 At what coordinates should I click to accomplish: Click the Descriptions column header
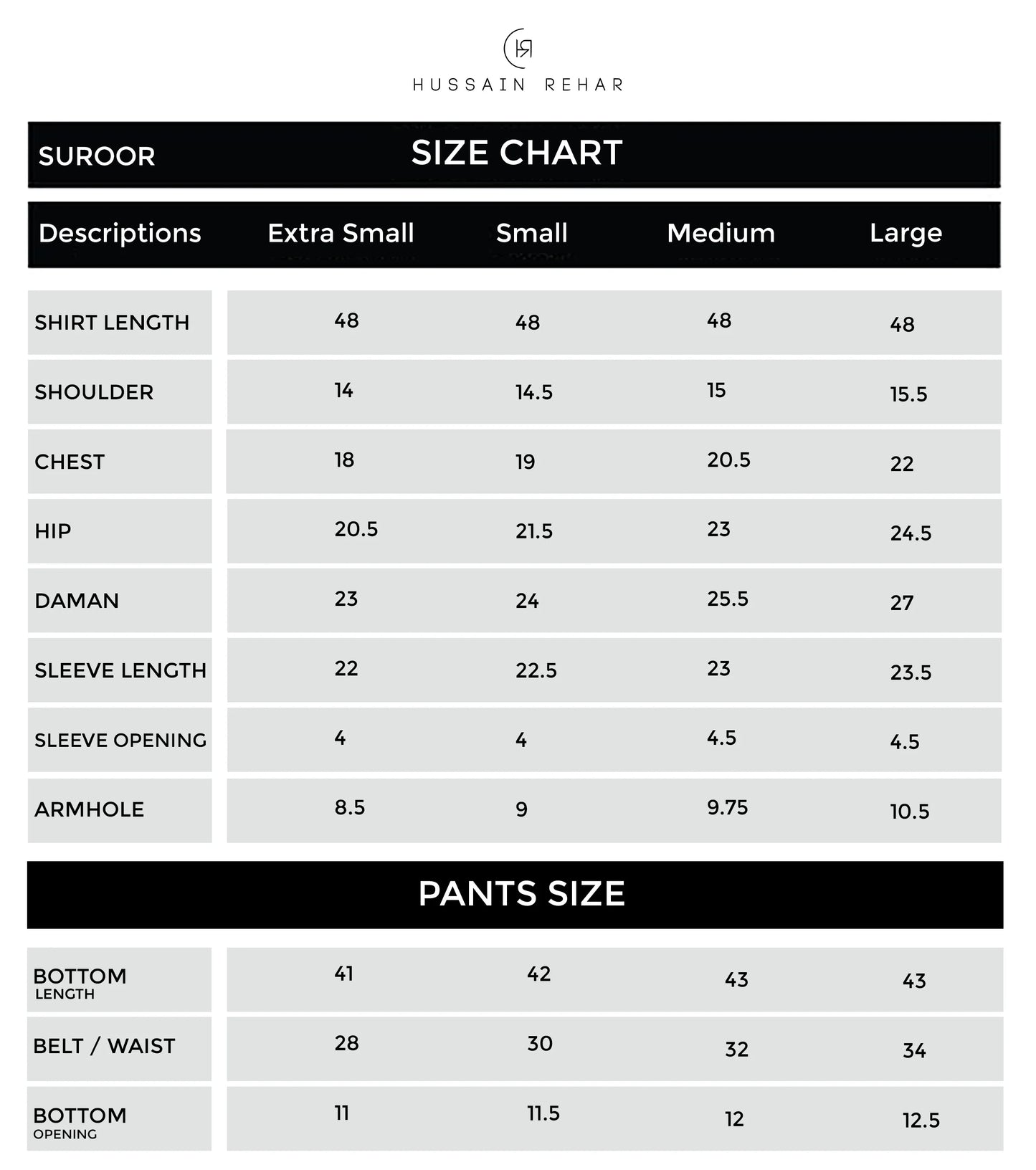click(x=120, y=233)
